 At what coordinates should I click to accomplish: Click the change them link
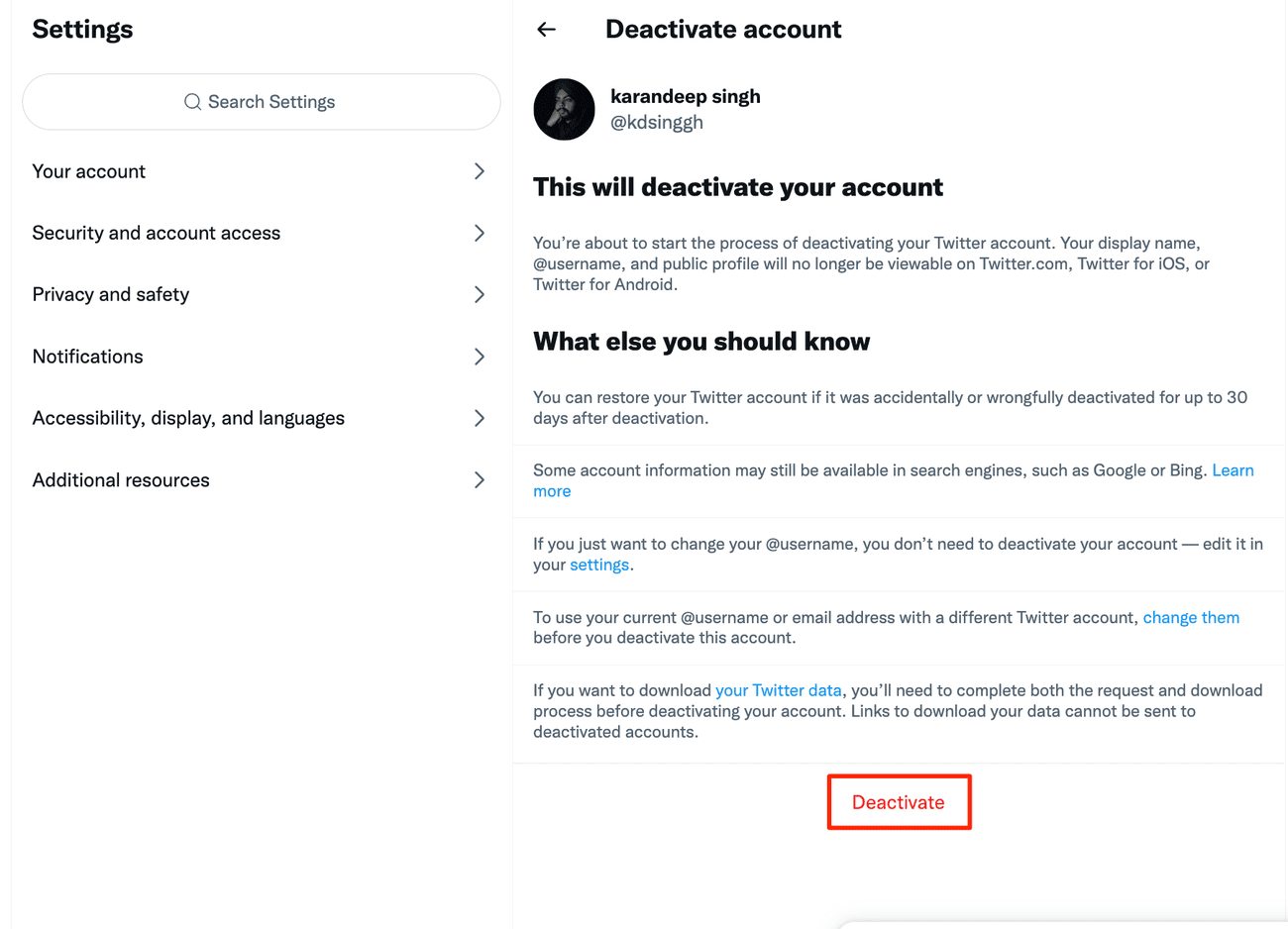tap(1191, 617)
